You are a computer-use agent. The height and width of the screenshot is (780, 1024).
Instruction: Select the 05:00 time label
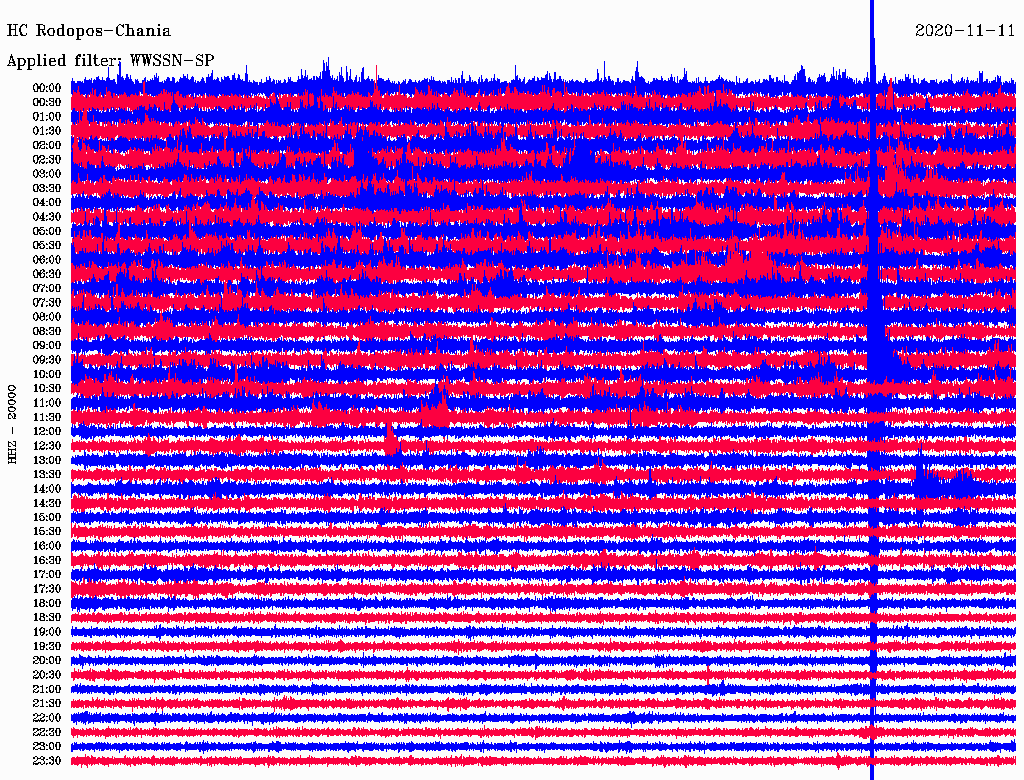point(47,231)
